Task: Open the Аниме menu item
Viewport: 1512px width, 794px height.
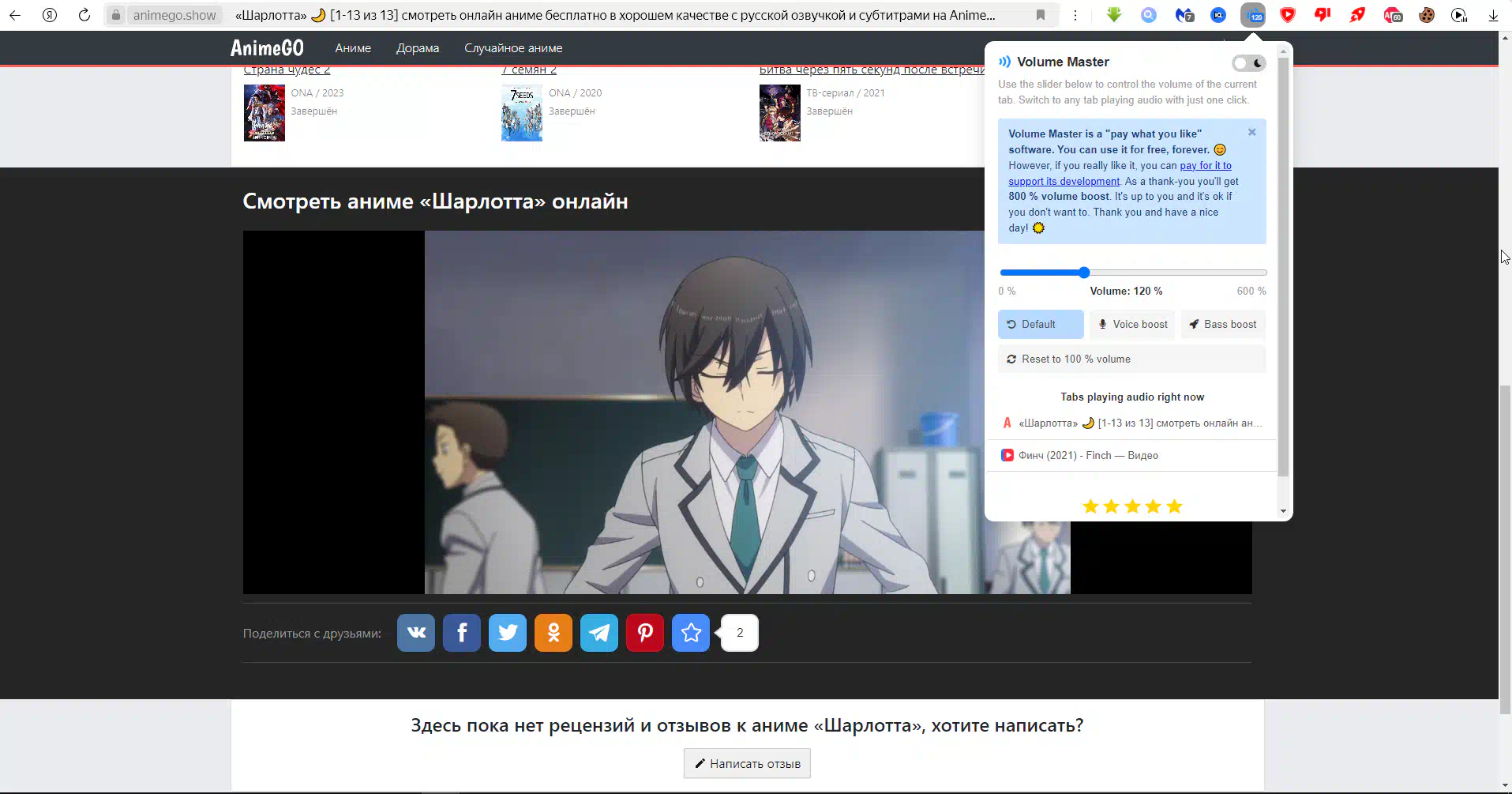Action: tap(353, 48)
